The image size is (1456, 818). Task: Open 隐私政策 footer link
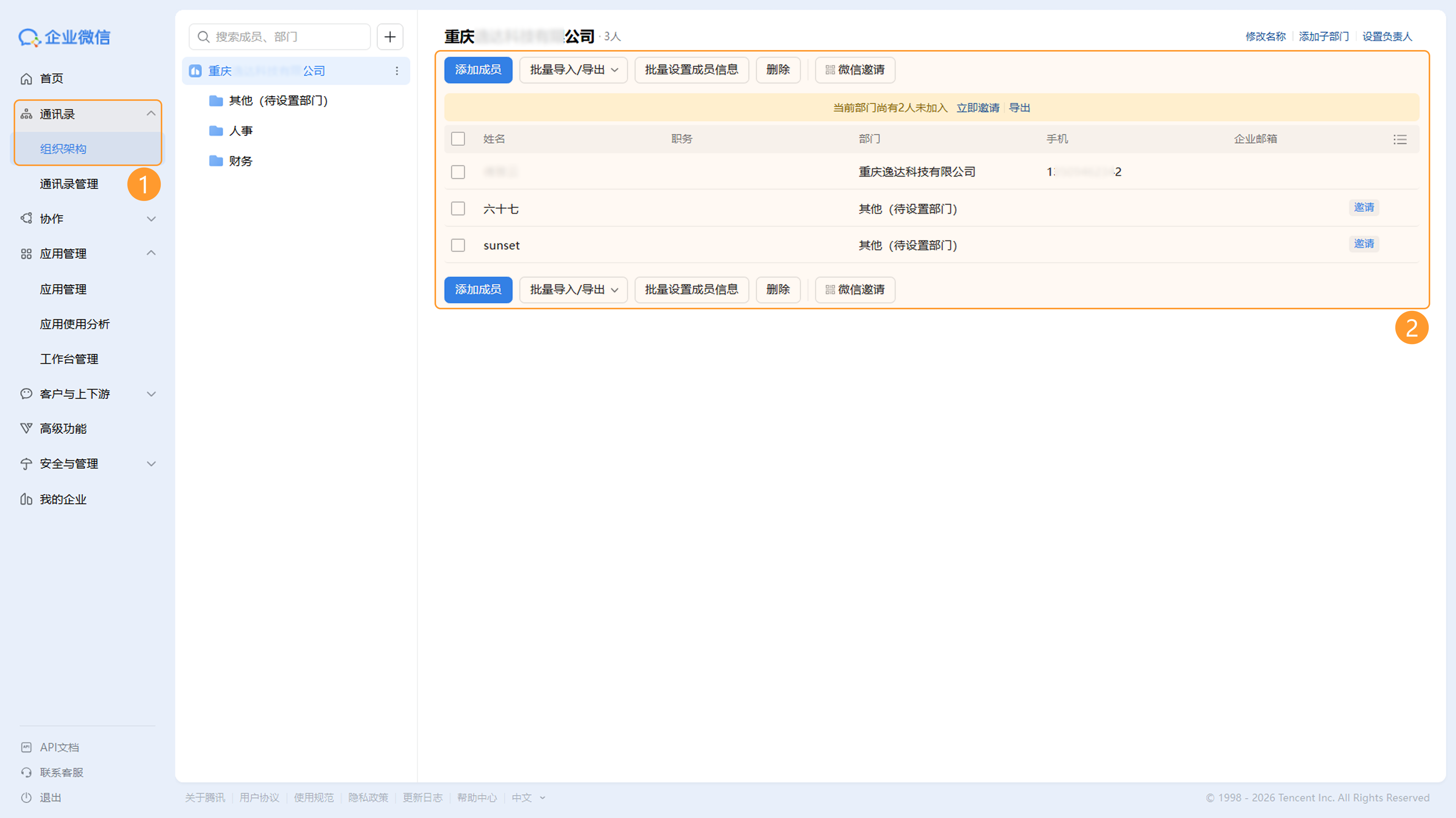point(368,798)
